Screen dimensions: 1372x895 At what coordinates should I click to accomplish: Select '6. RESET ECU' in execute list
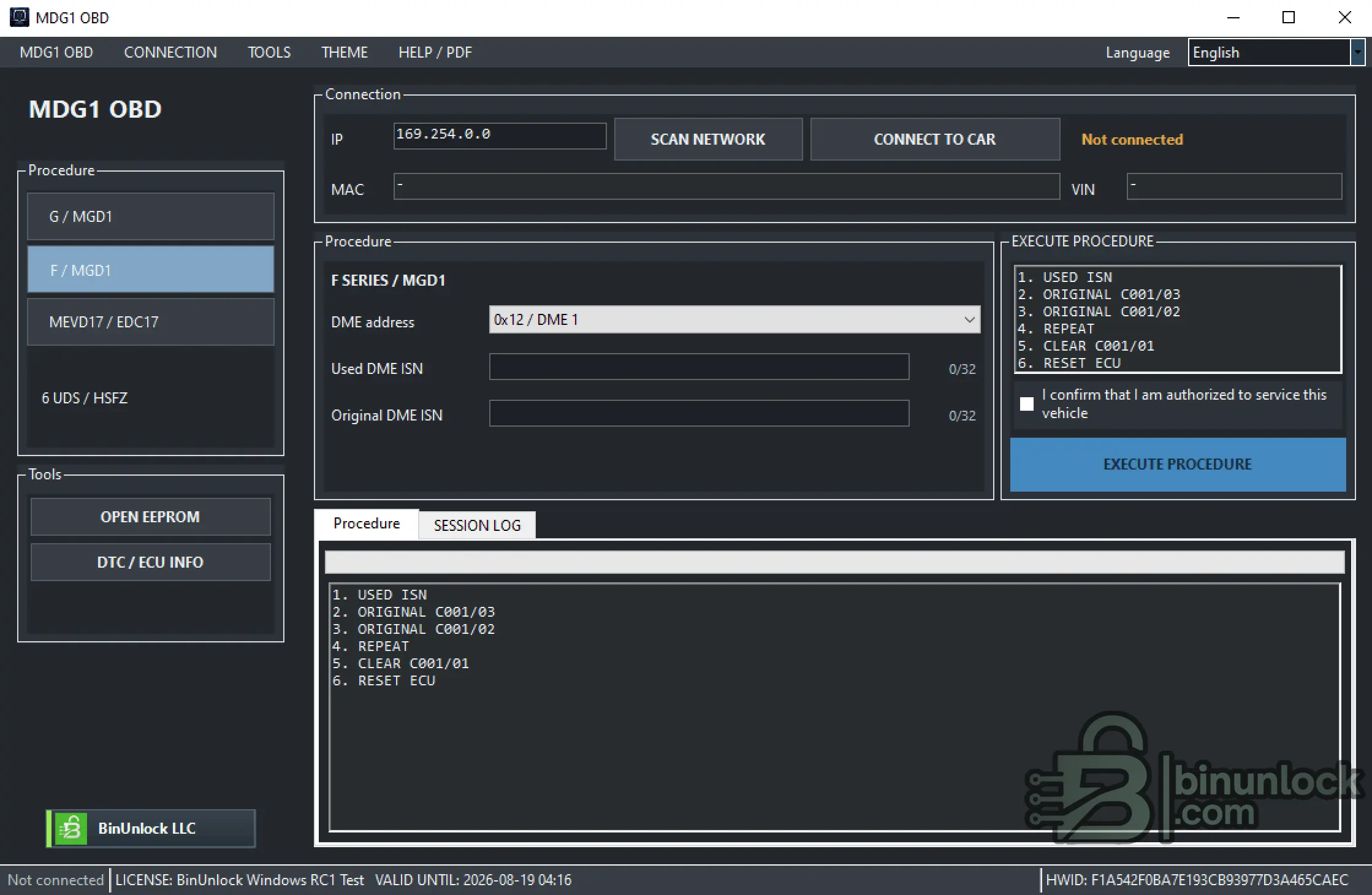point(1069,363)
